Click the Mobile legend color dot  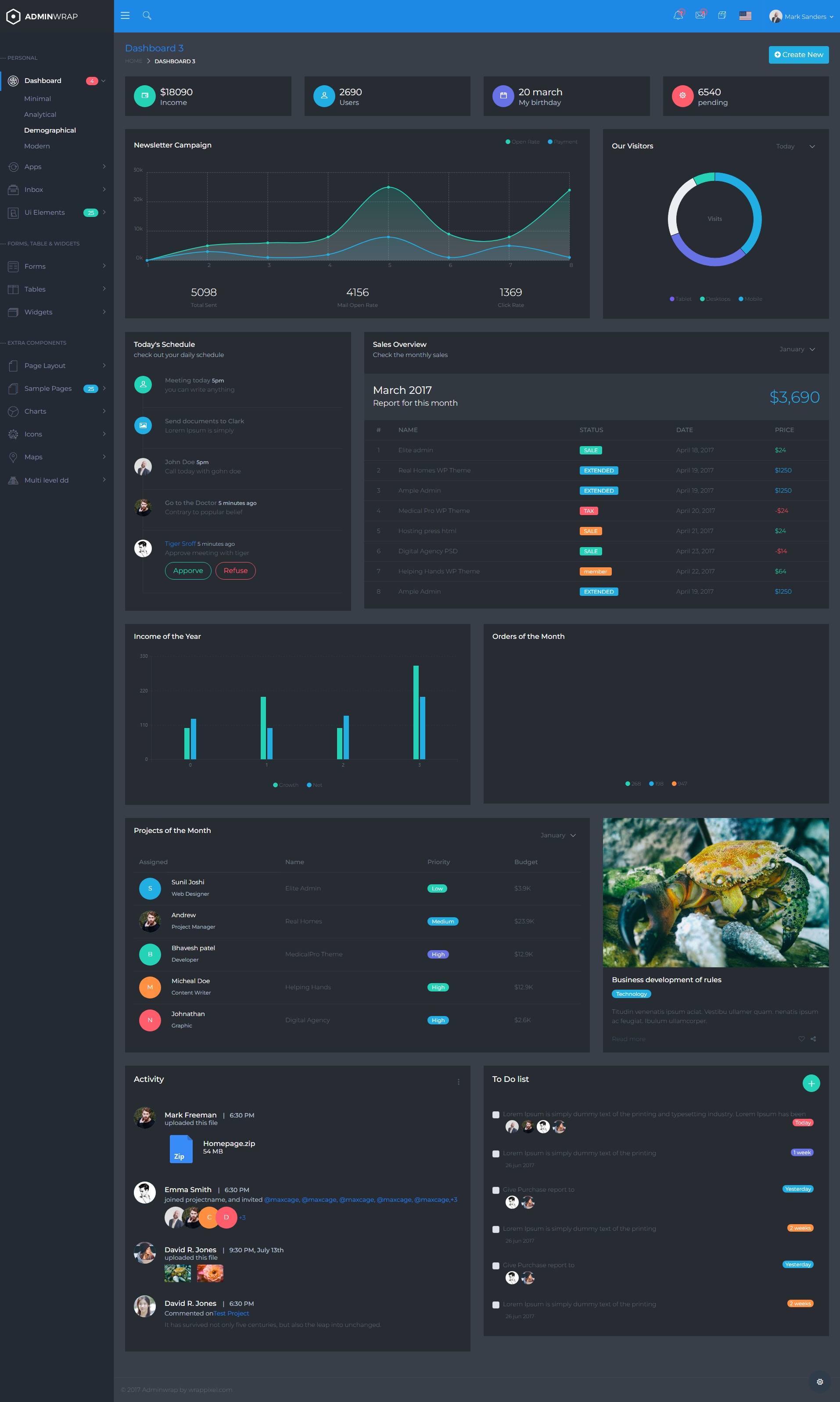pos(741,299)
